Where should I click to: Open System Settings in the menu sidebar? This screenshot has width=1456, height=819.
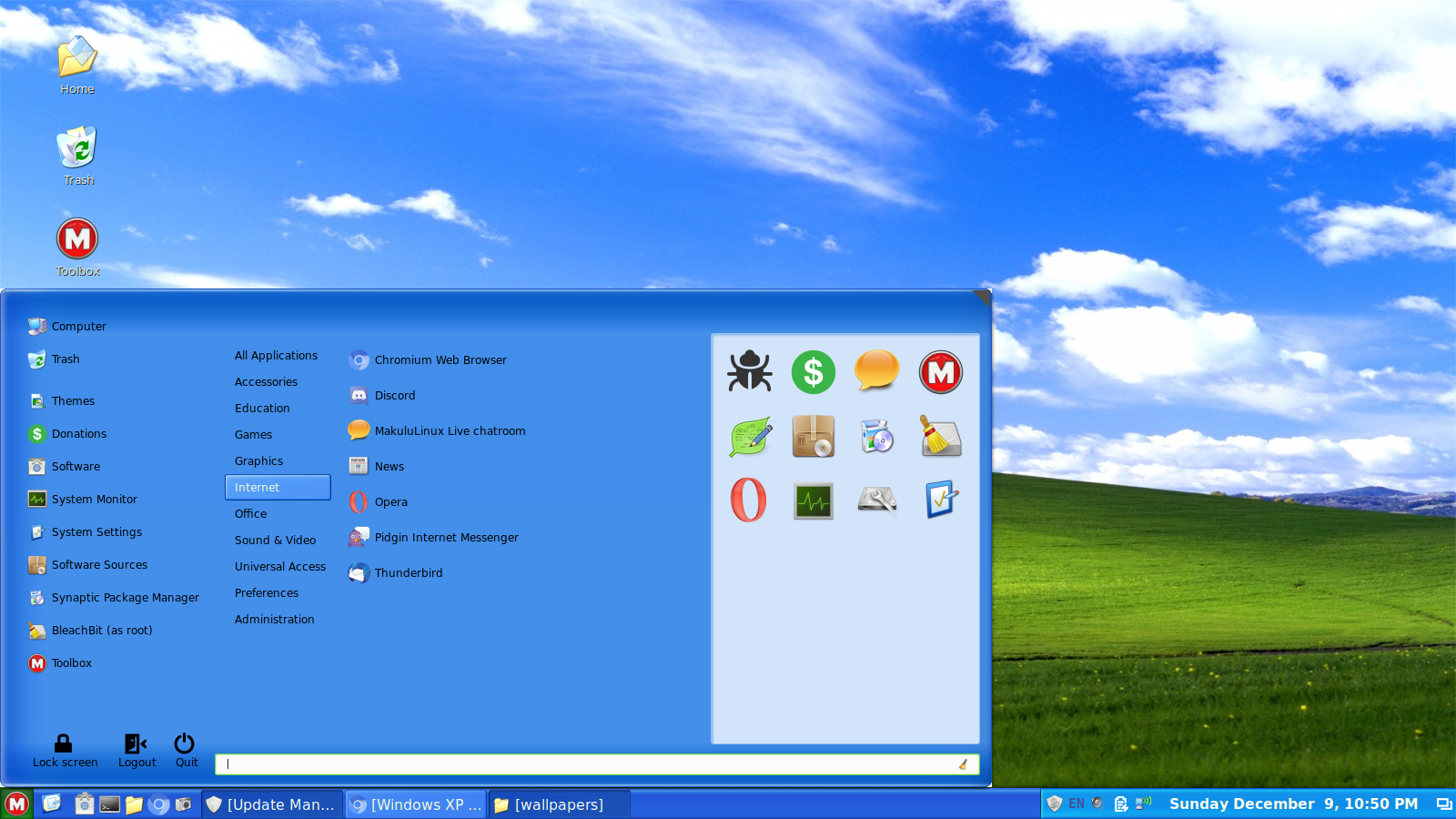coord(86,532)
